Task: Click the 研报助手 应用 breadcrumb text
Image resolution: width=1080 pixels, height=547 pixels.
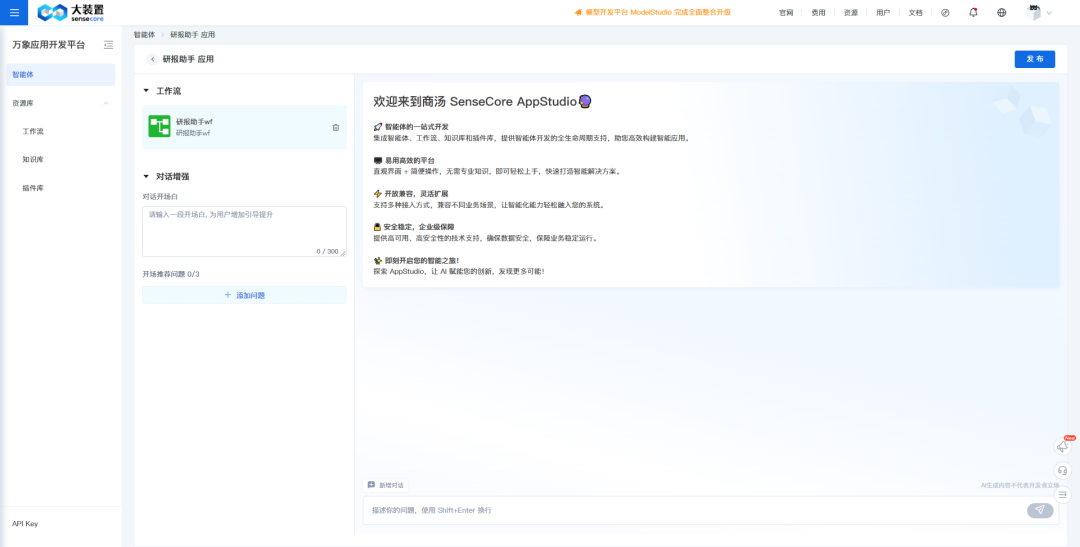Action: point(193,34)
